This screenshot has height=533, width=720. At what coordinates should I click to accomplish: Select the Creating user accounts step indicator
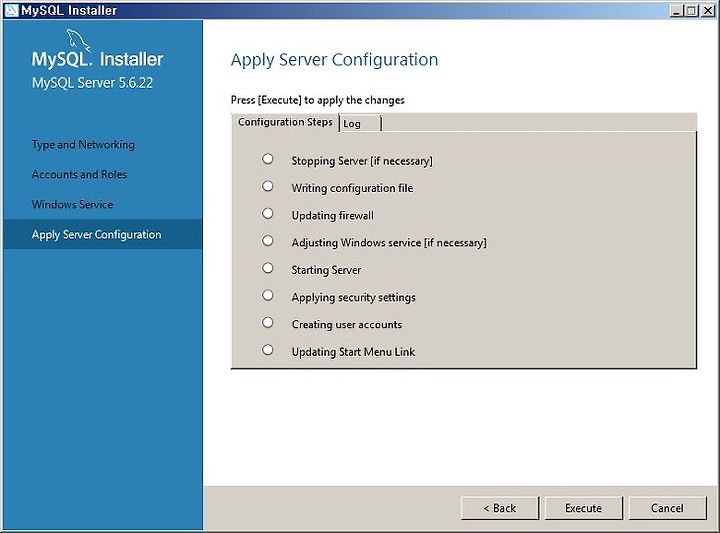coord(268,323)
